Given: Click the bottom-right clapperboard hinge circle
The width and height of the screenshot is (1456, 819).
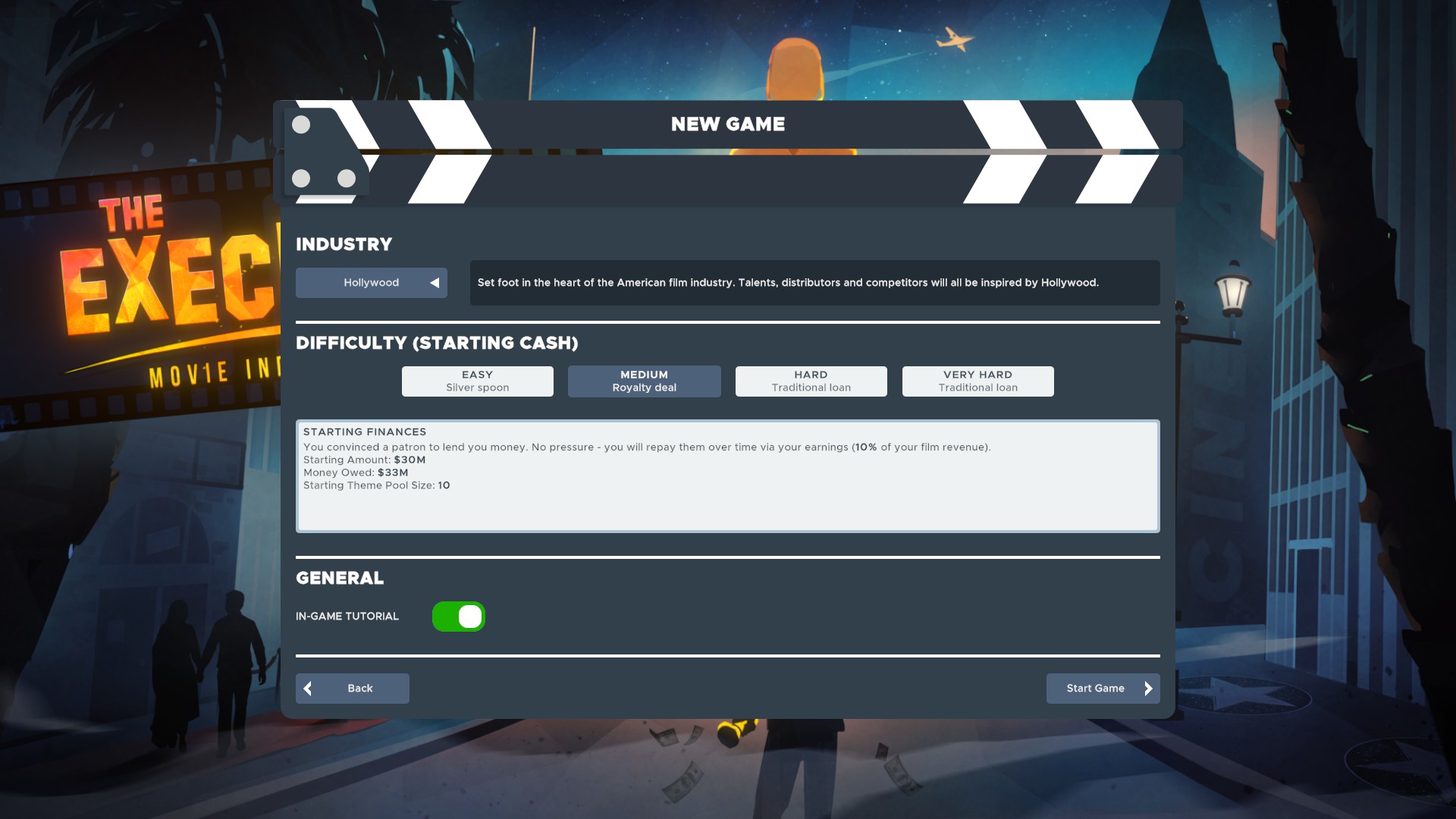Looking at the screenshot, I should [x=347, y=178].
